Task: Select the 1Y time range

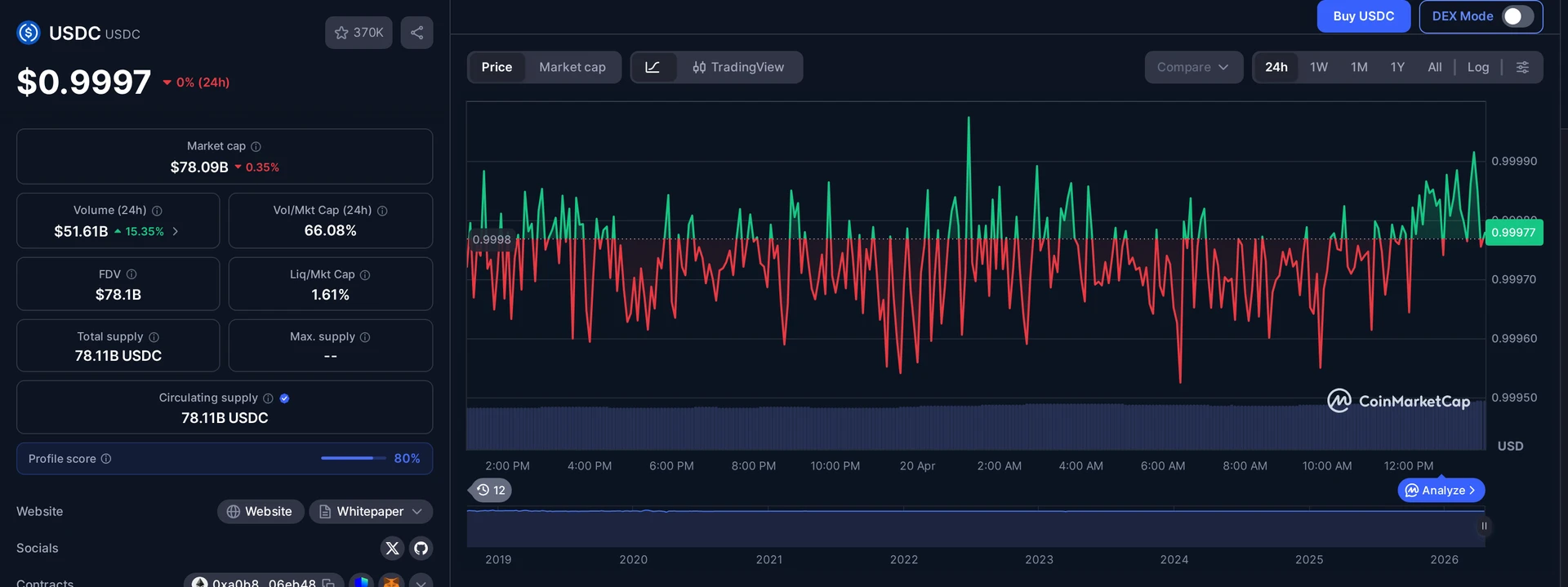Action: click(x=1397, y=67)
